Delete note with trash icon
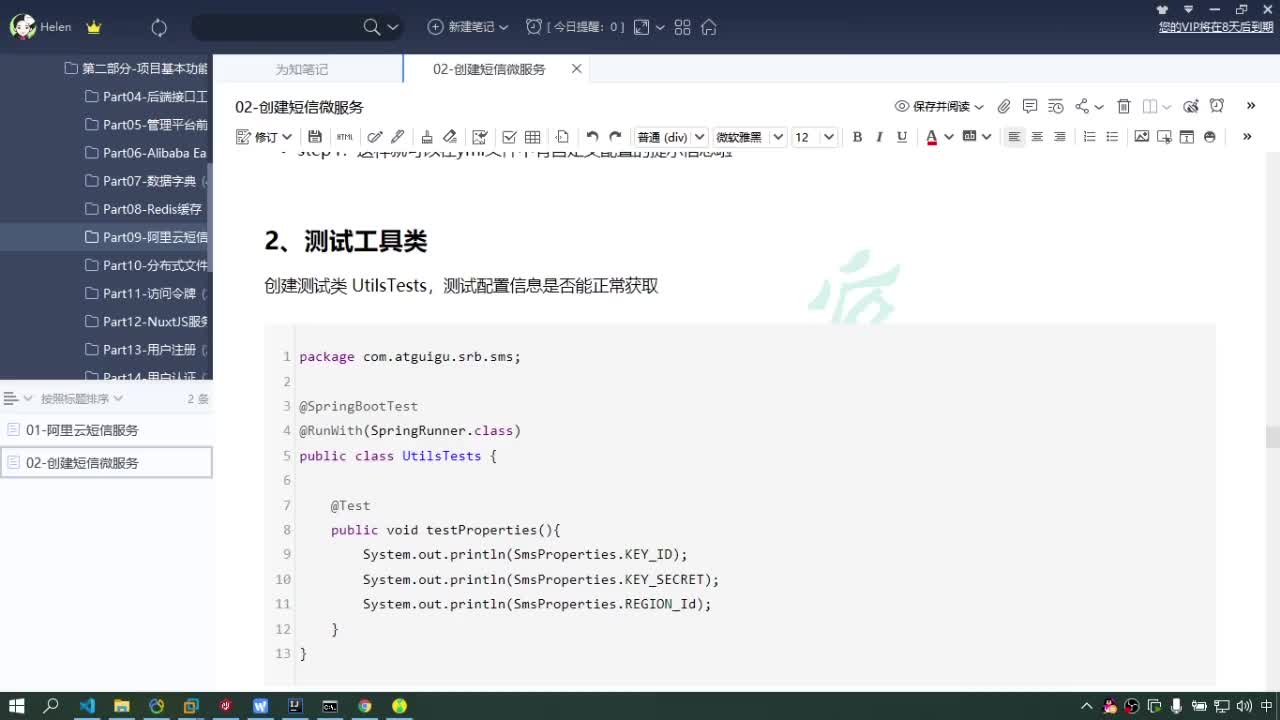Image resolution: width=1280 pixels, height=720 pixels. pyautogui.click(x=1124, y=106)
